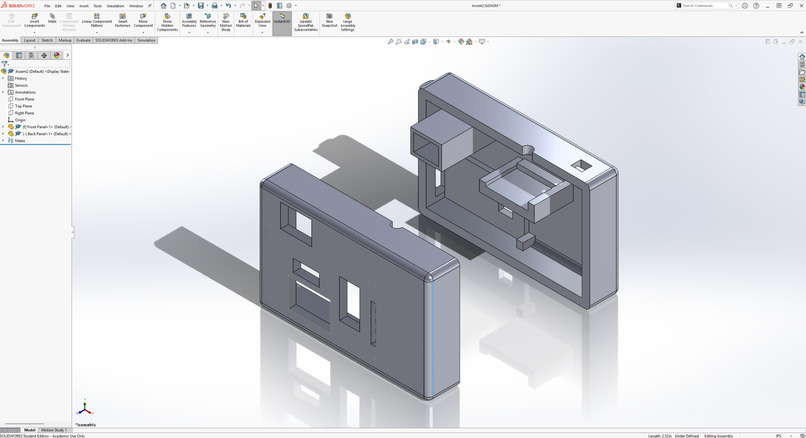Select the Mate tool
806x438 pixels.
click(52, 19)
